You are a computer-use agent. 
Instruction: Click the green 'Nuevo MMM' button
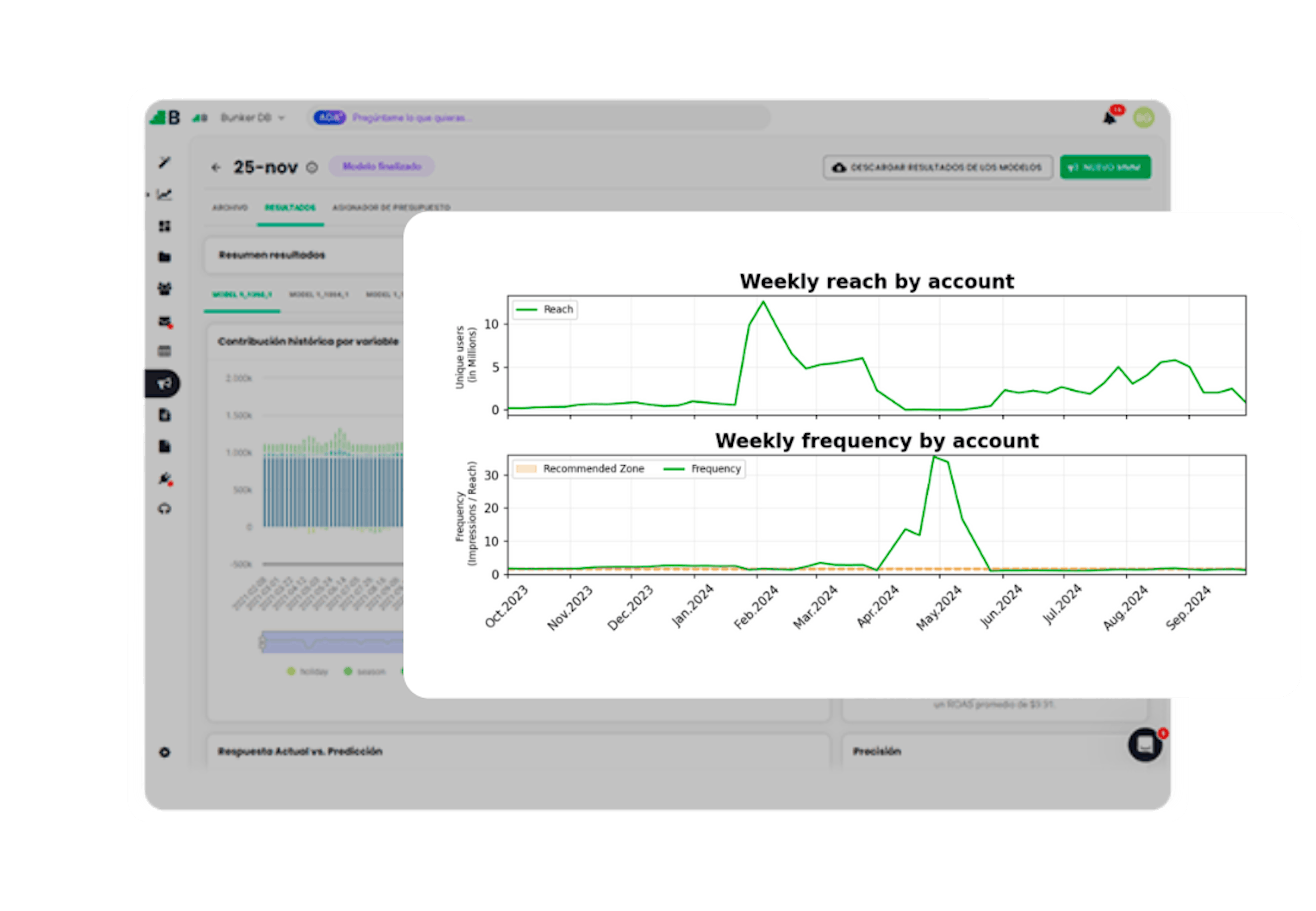[1105, 167]
